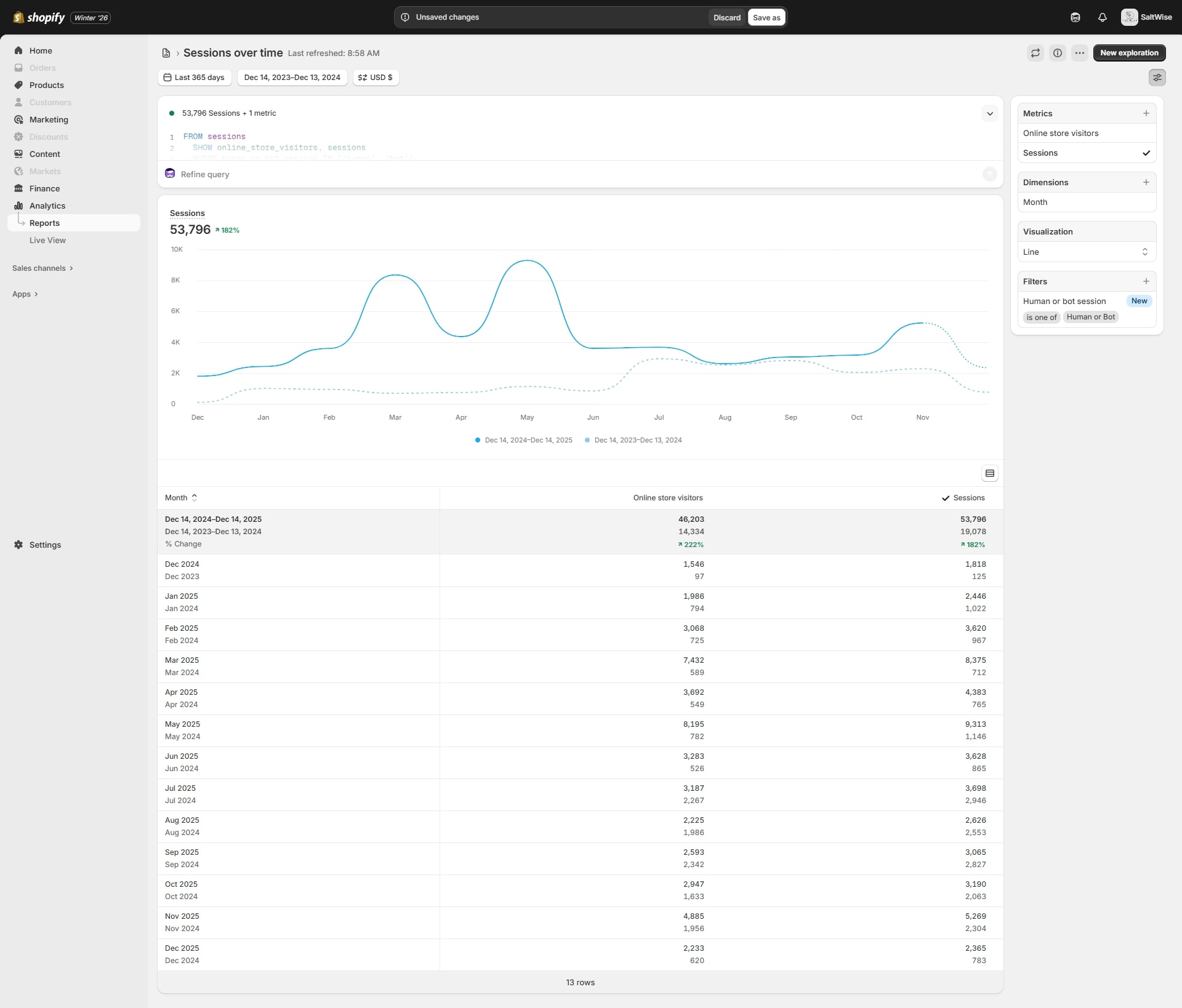The image size is (1182, 1008).
Task: Expand Sales channels in sidebar
Action: [42, 268]
